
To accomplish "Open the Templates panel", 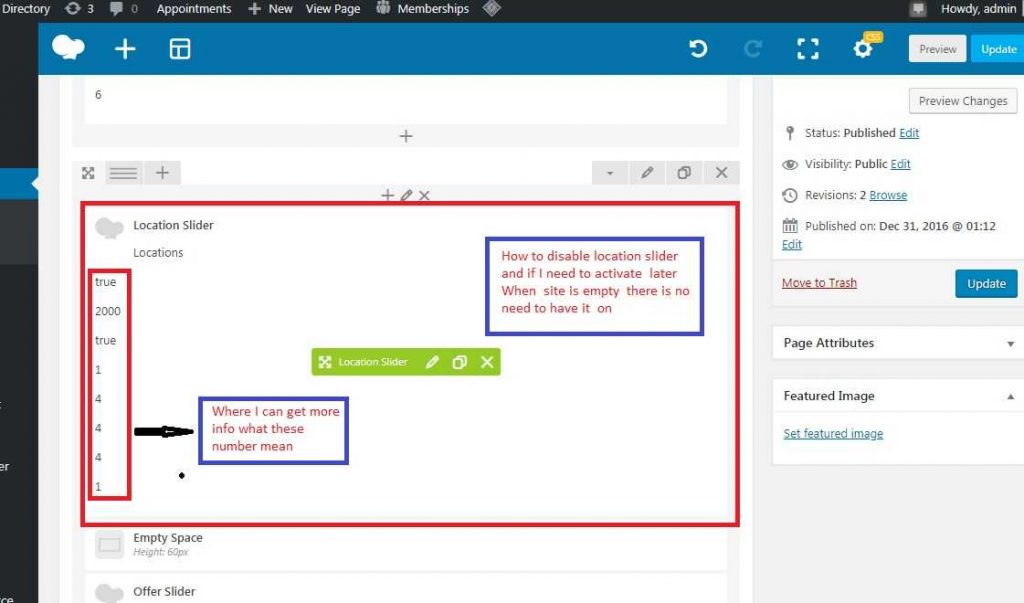I will click(x=179, y=48).
